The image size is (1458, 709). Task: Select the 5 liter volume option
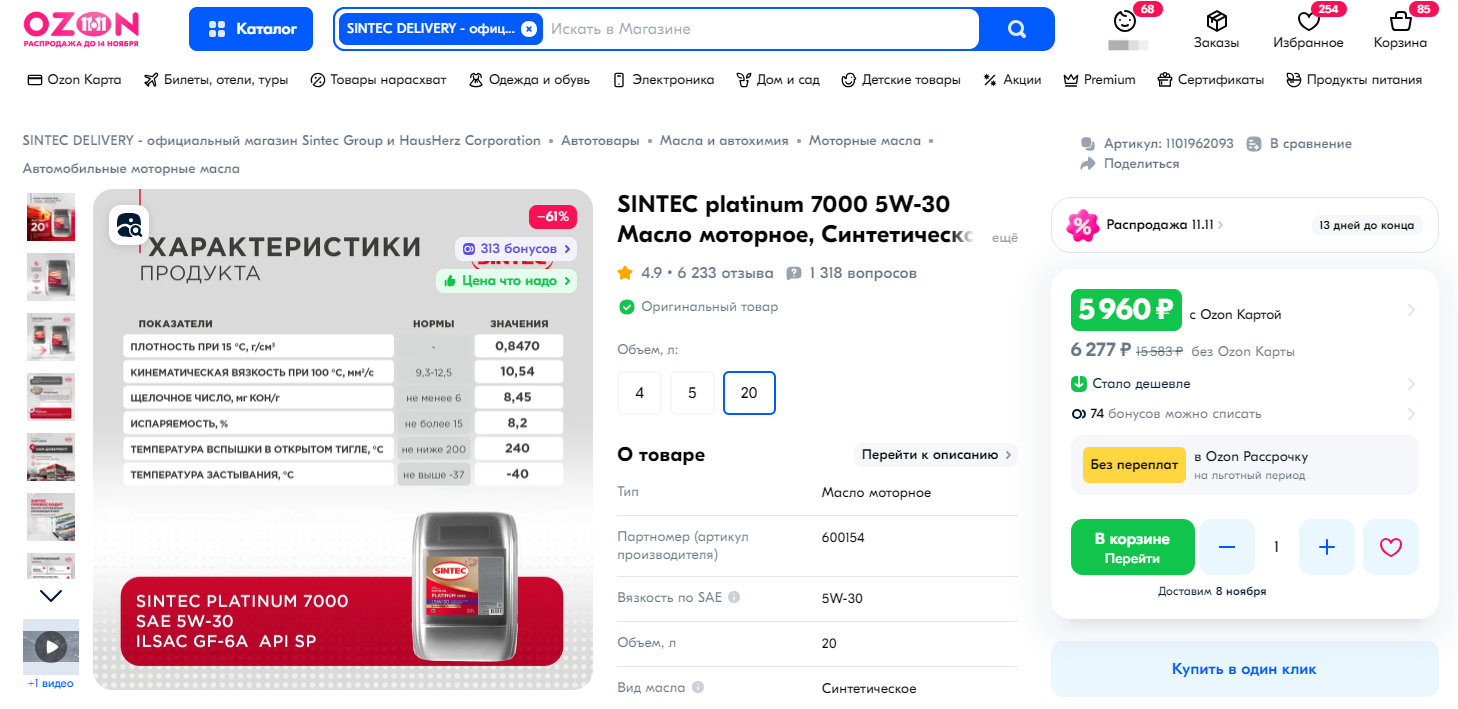(x=692, y=393)
